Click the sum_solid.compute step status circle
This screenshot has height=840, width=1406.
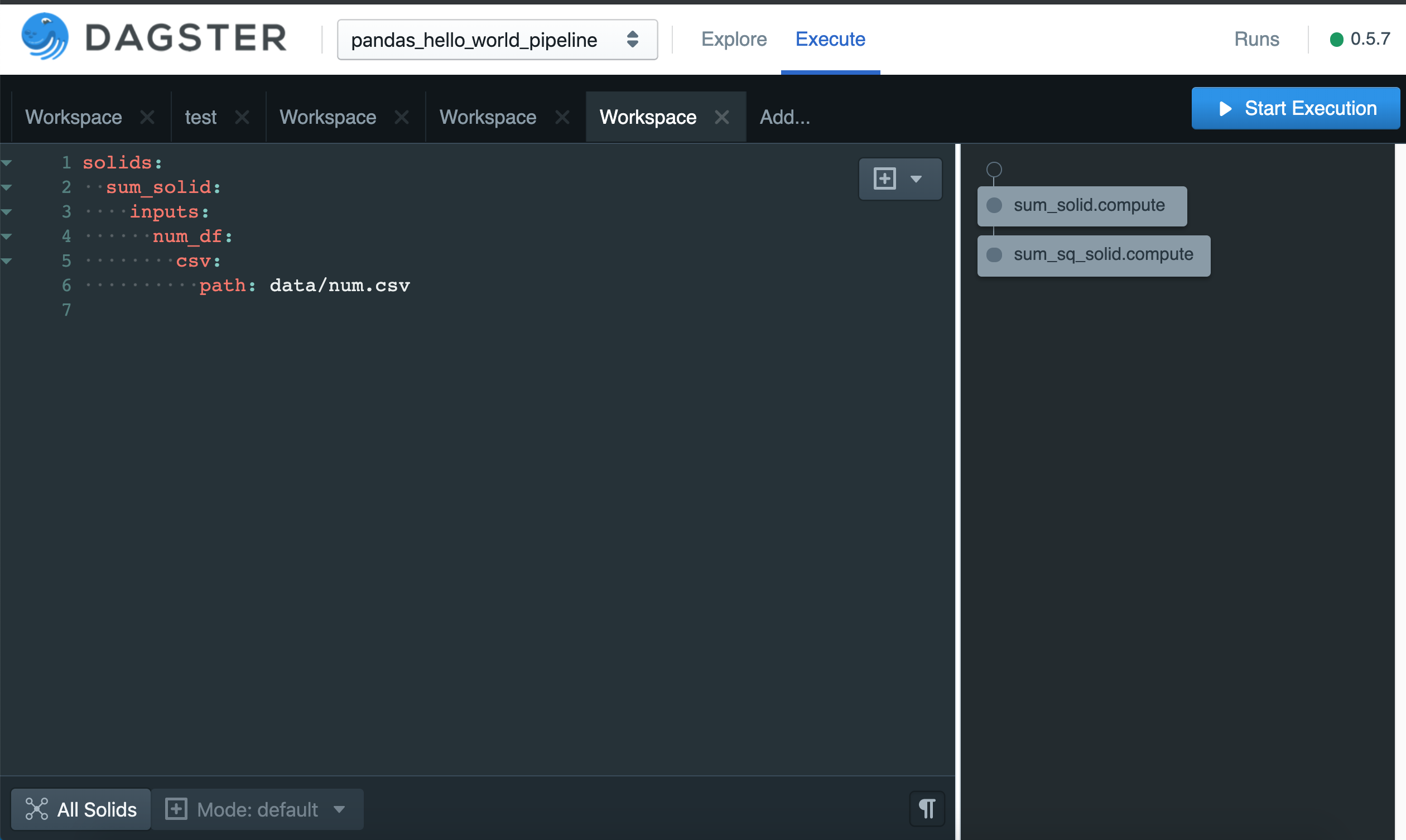point(994,205)
